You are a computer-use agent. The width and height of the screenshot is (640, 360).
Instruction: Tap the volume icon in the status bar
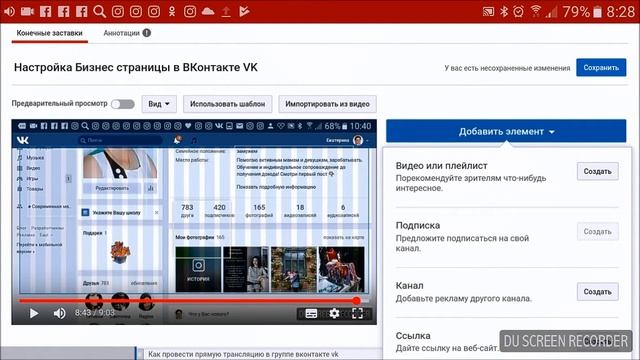click(9, 11)
